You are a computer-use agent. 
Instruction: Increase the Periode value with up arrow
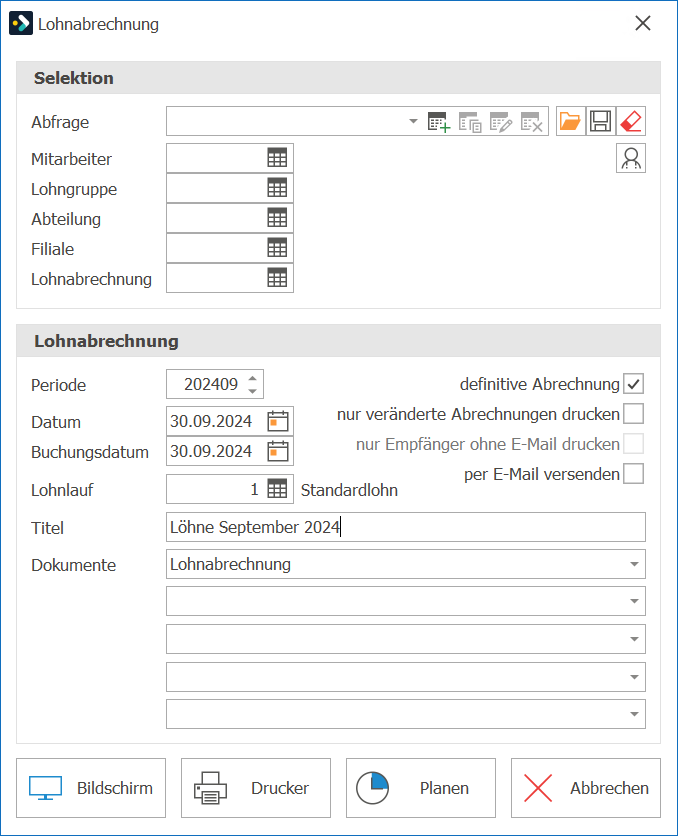coord(253,378)
